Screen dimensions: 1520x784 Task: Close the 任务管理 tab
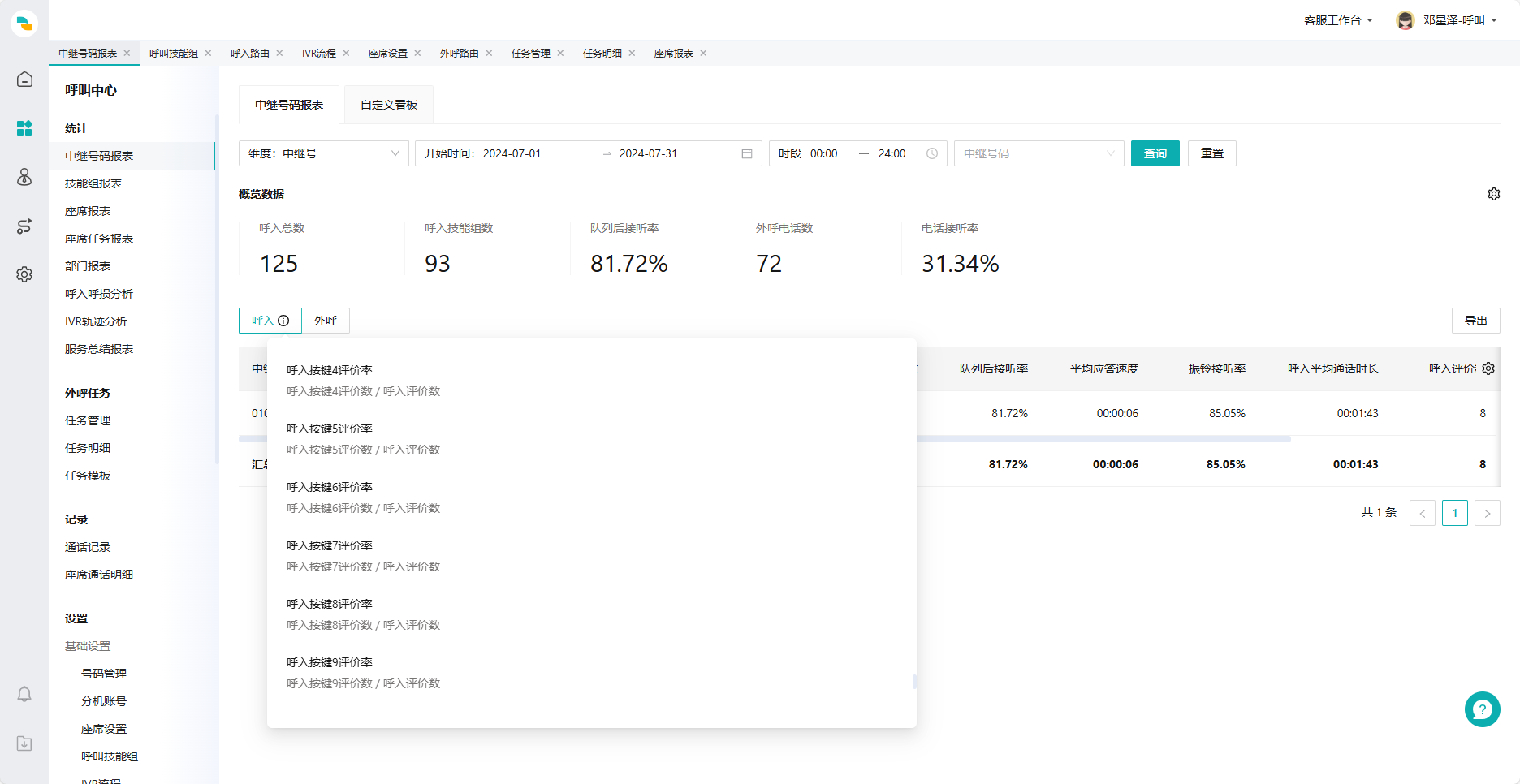pyautogui.click(x=560, y=53)
